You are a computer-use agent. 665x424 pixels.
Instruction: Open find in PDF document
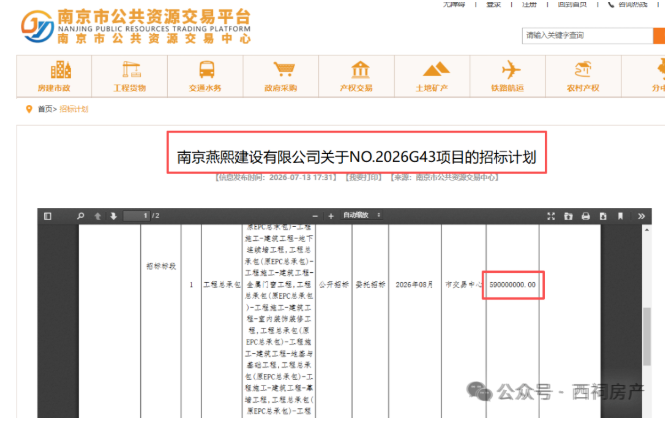pos(81,216)
